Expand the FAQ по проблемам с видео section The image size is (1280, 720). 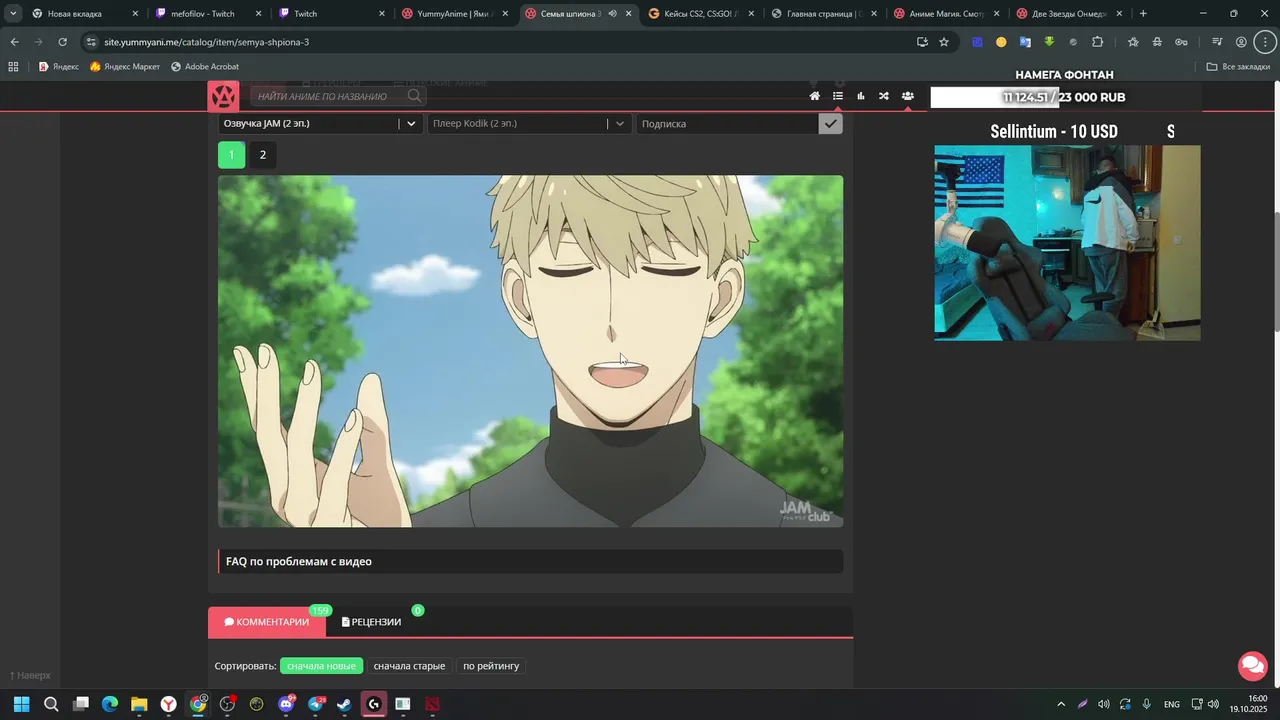coord(530,561)
